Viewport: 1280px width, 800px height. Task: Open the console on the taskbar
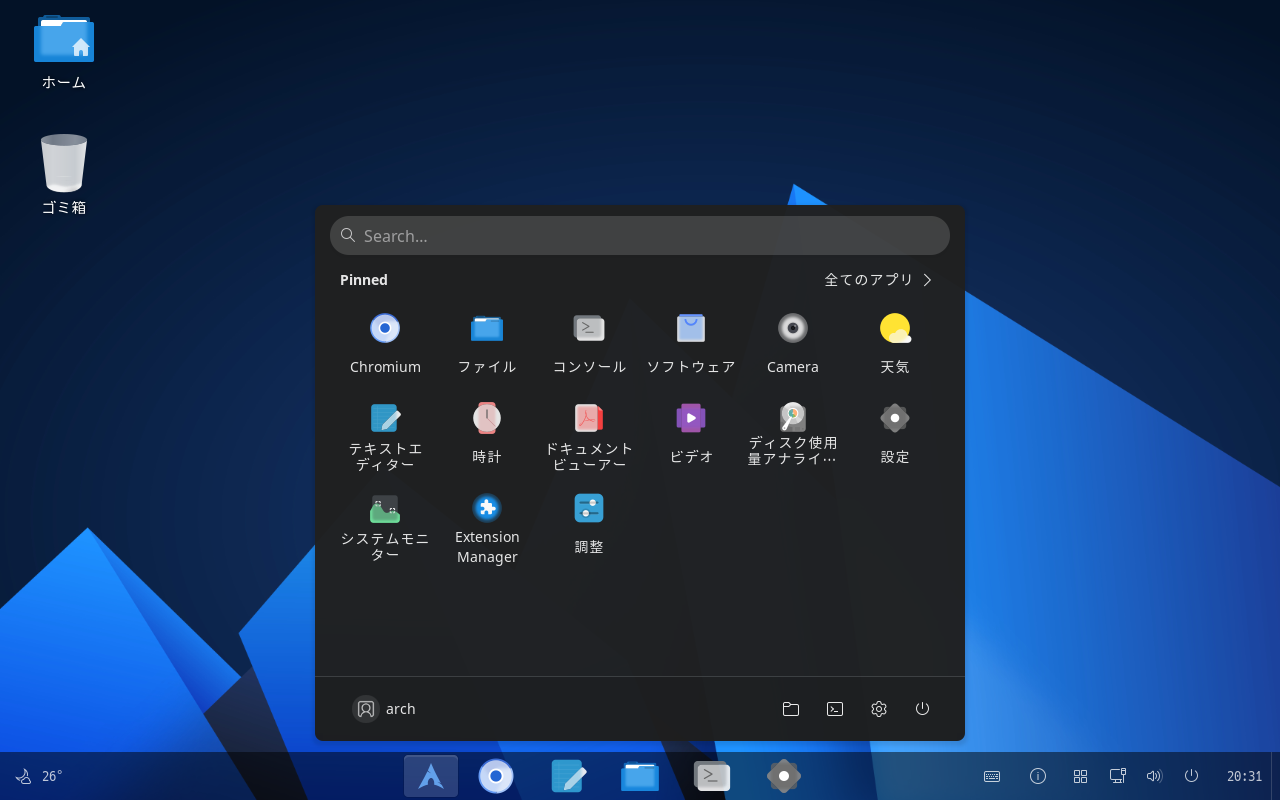click(x=712, y=776)
